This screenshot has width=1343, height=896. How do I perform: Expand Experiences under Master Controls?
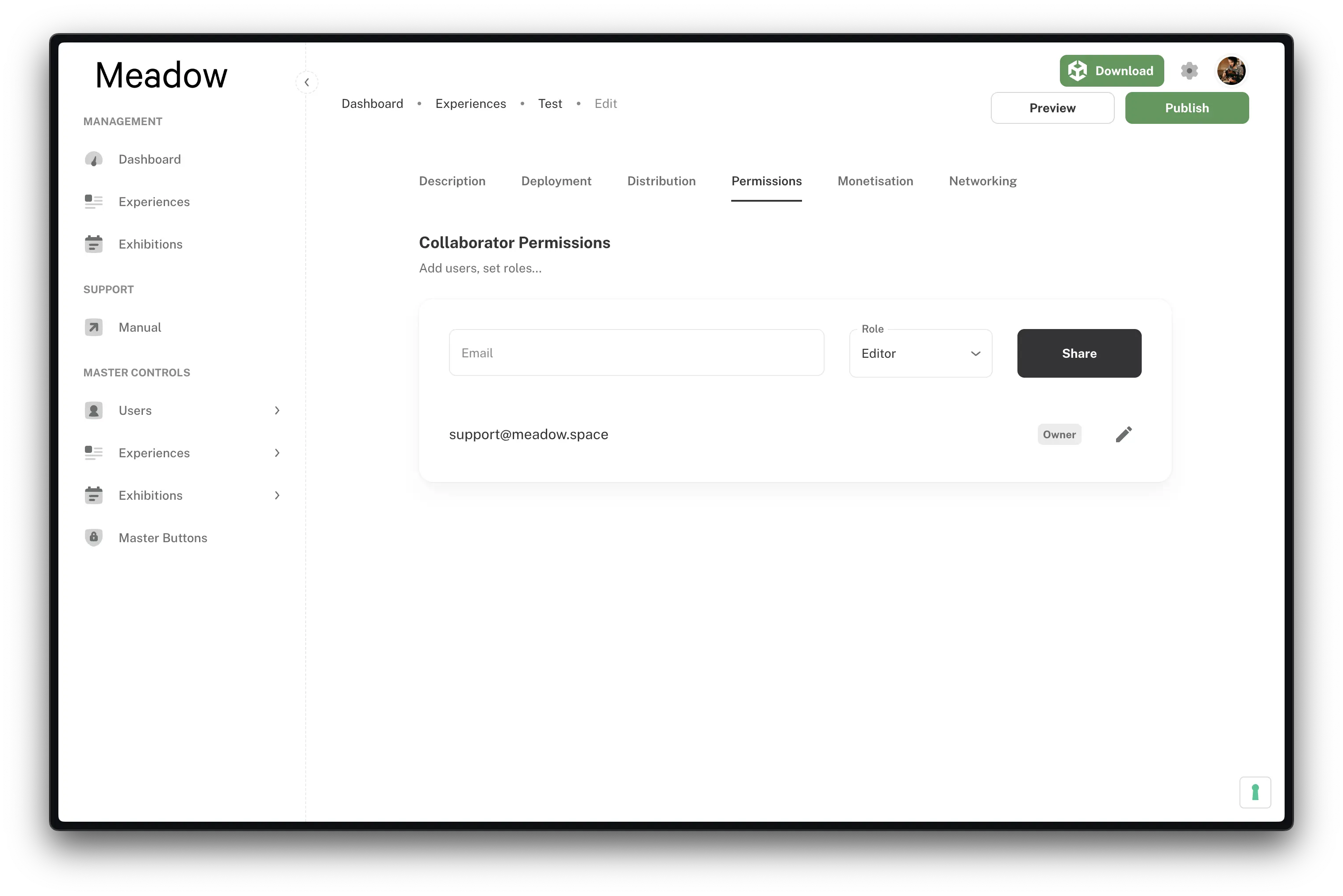pos(277,453)
